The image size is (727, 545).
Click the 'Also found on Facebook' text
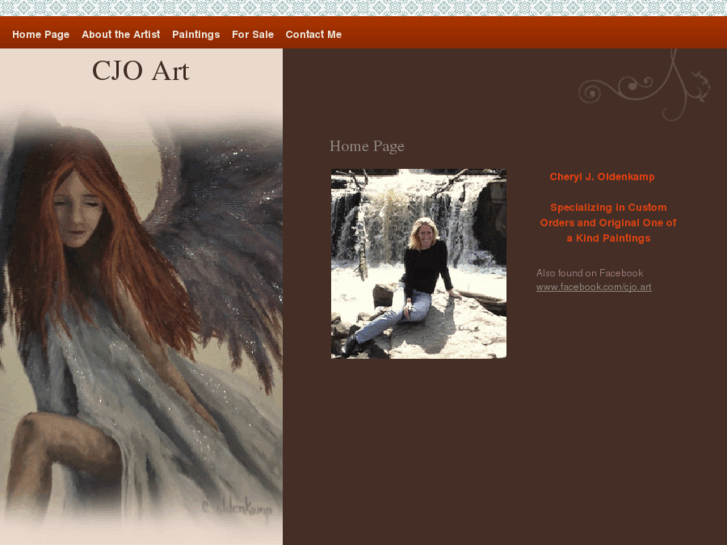point(589,273)
